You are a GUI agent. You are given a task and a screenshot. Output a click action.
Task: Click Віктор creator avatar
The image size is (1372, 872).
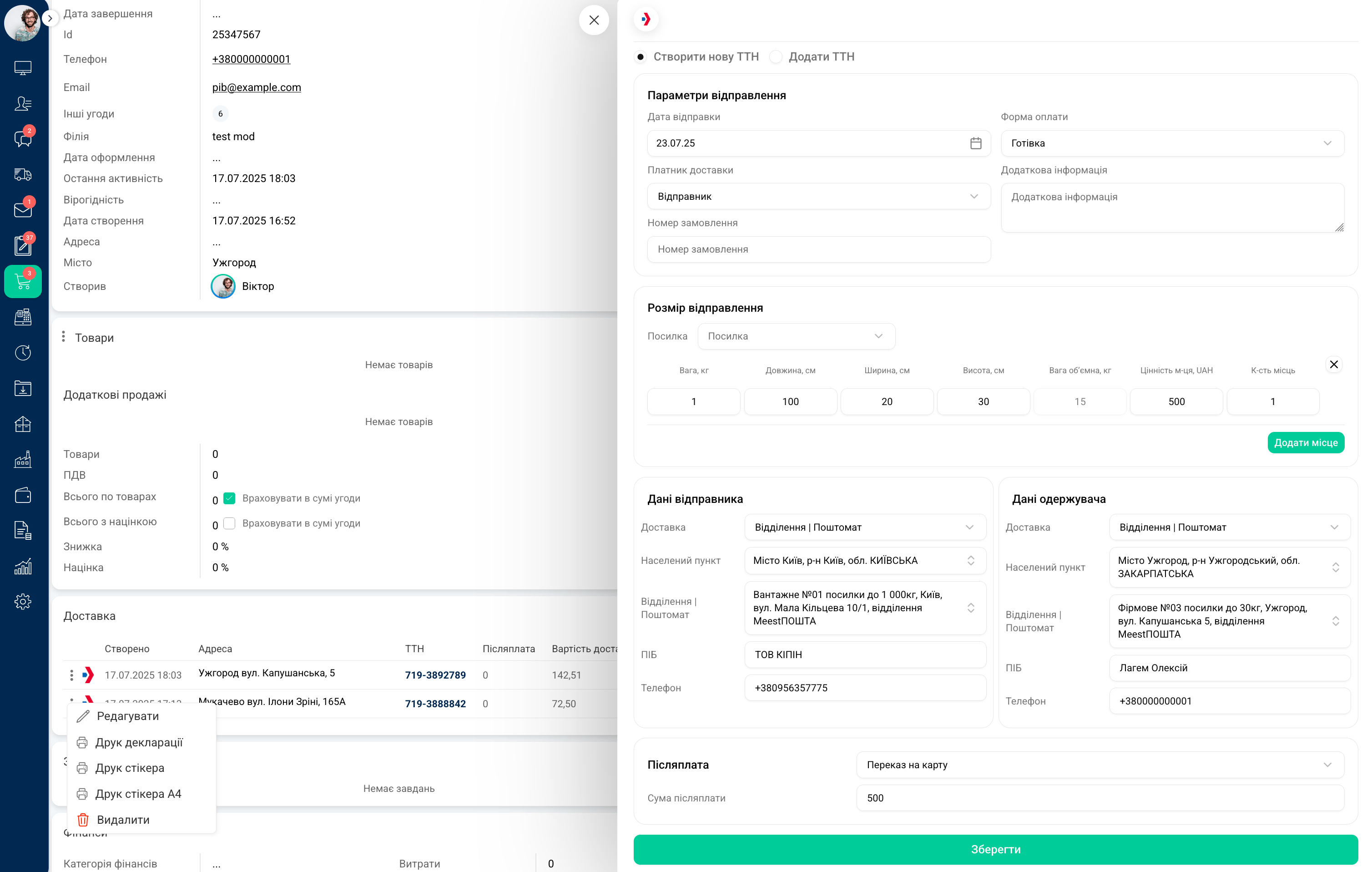pos(223,286)
